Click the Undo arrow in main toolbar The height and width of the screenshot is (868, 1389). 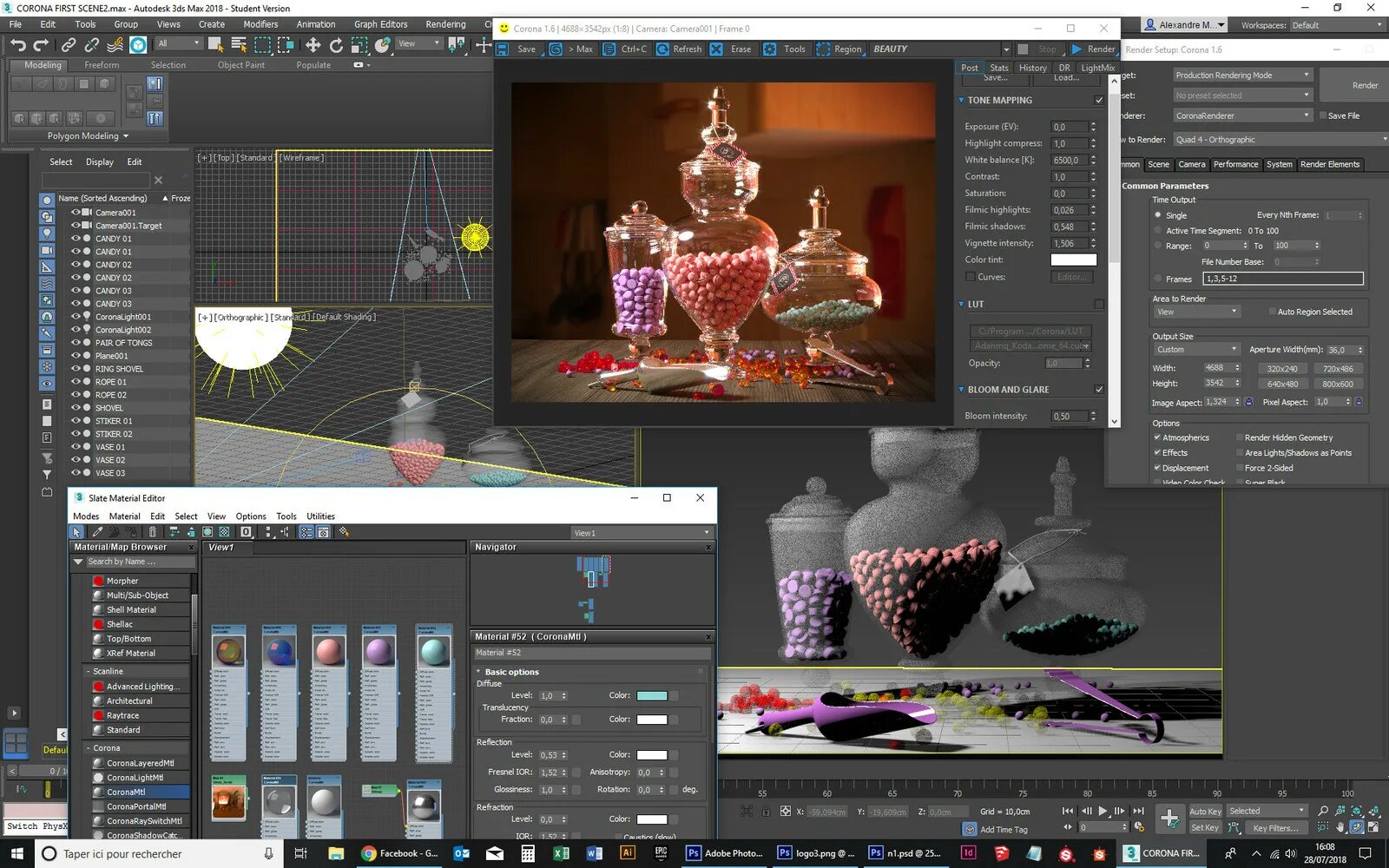tap(18, 44)
